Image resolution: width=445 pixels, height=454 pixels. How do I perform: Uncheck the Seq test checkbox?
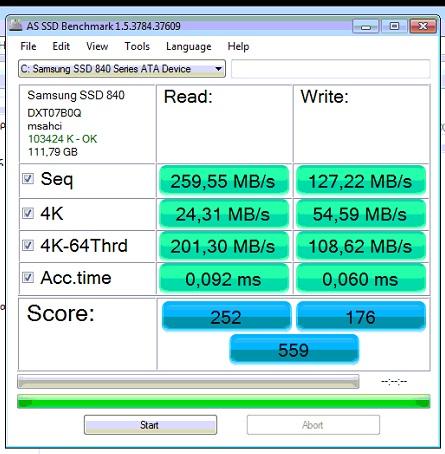[x=28, y=179]
